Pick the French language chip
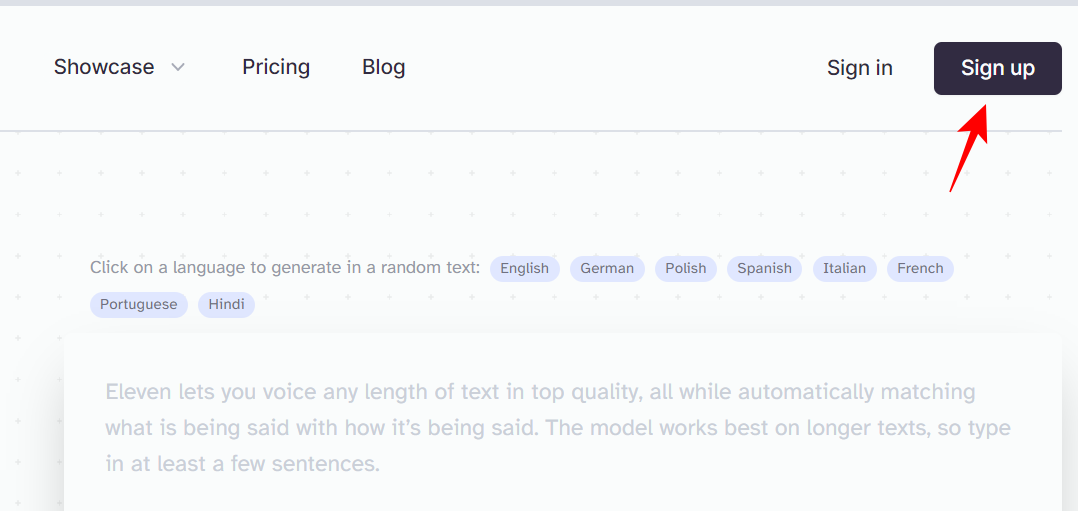Image resolution: width=1078 pixels, height=511 pixels. coord(920,268)
